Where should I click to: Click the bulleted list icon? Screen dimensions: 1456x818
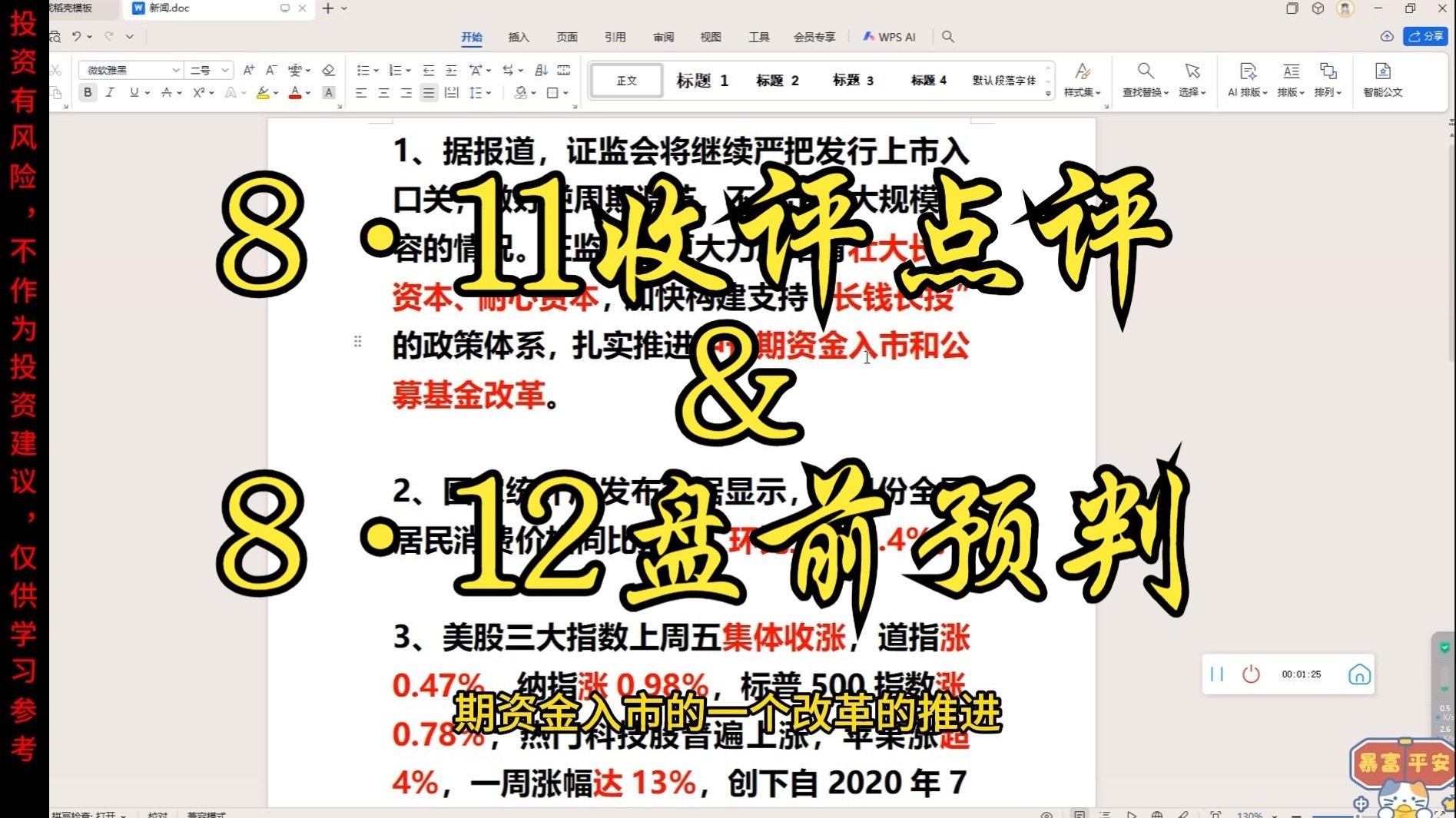[363, 70]
